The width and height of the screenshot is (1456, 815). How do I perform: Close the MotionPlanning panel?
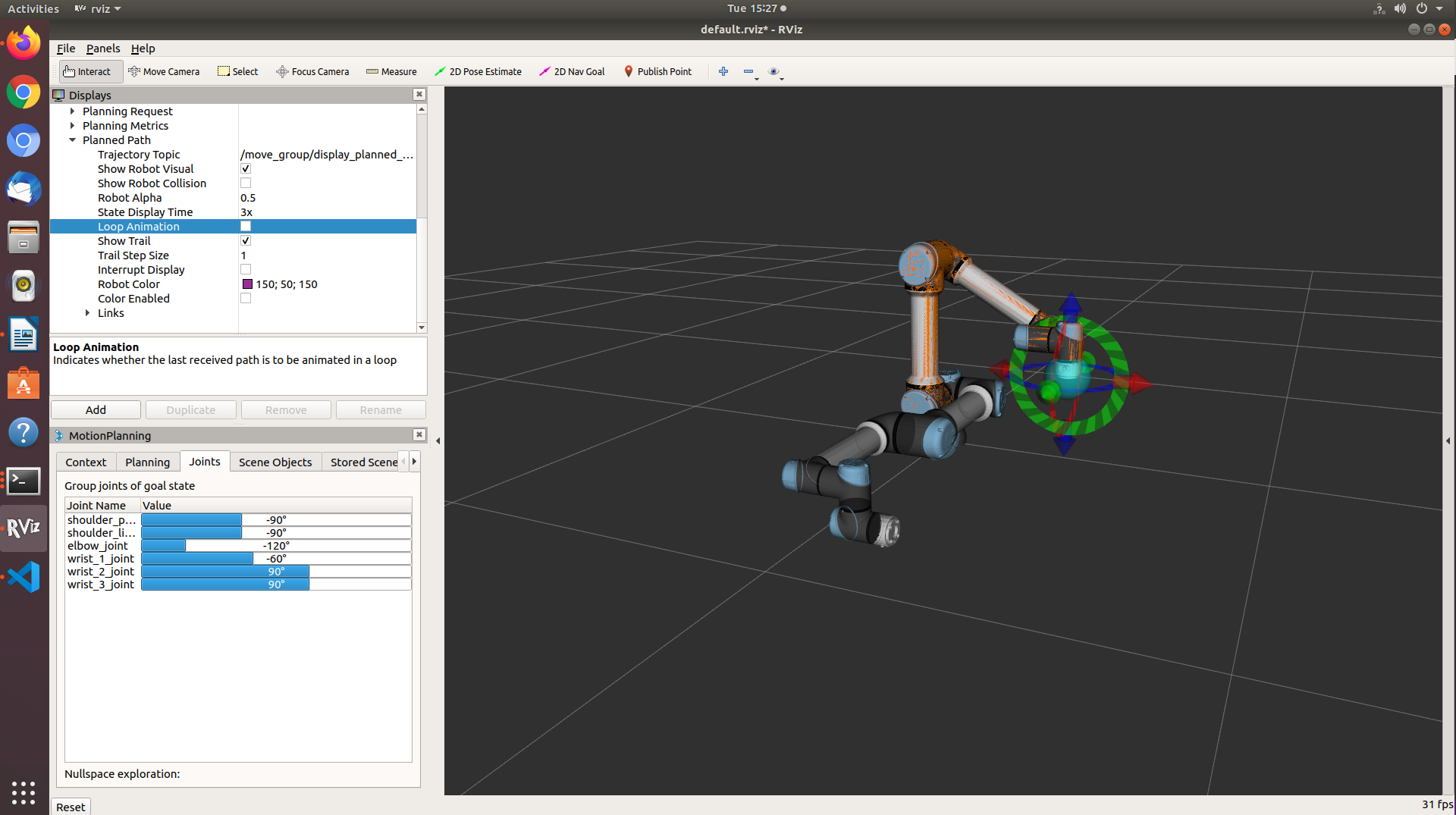pyautogui.click(x=419, y=434)
